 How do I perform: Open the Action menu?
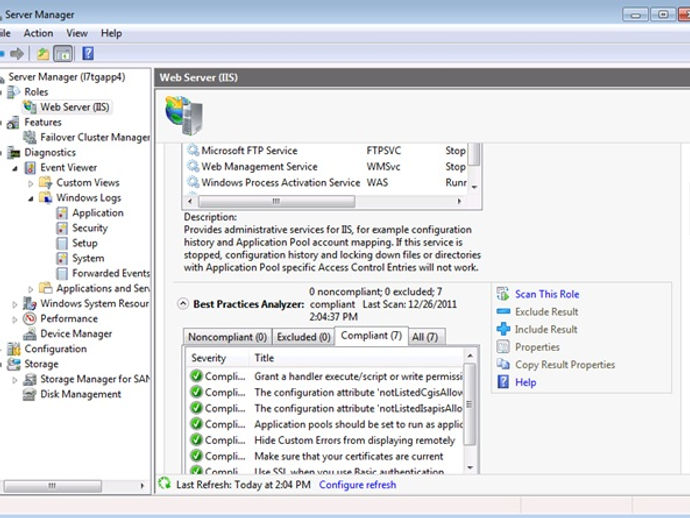pyautogui.click(x=38, y=33)
